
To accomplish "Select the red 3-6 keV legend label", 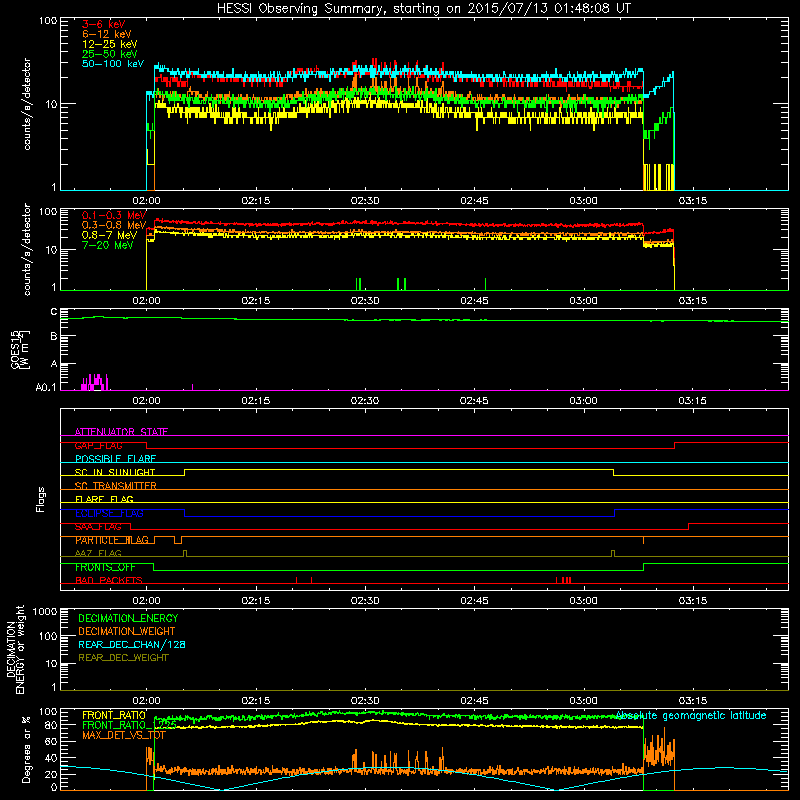I will pos(104,24).
